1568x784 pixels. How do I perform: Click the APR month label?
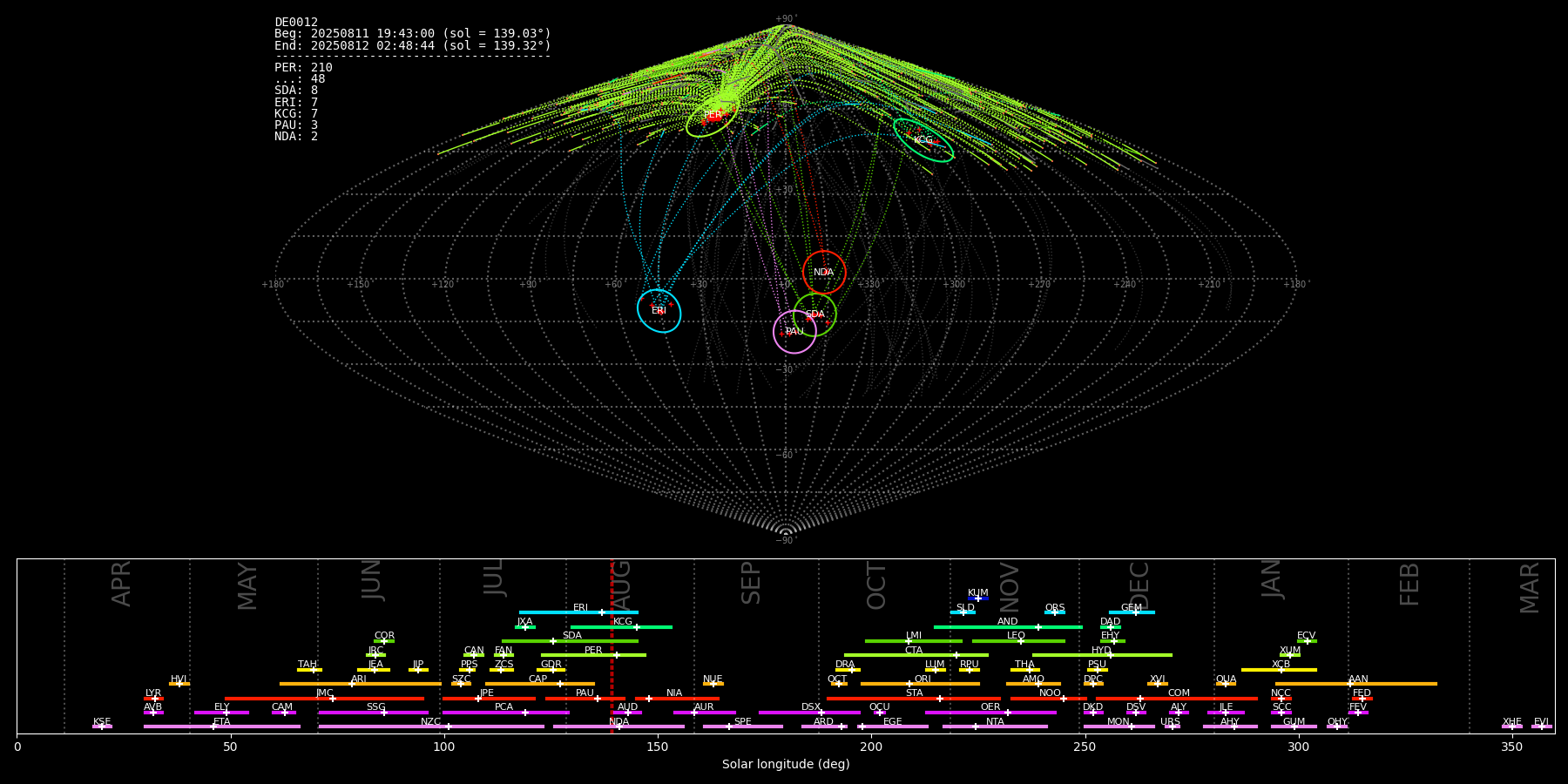tap(121, 584)
